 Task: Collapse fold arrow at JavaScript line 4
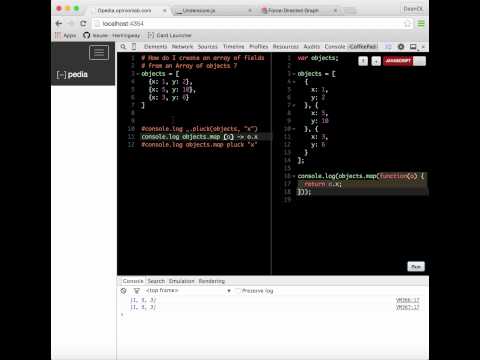click(x=294, y=82)
